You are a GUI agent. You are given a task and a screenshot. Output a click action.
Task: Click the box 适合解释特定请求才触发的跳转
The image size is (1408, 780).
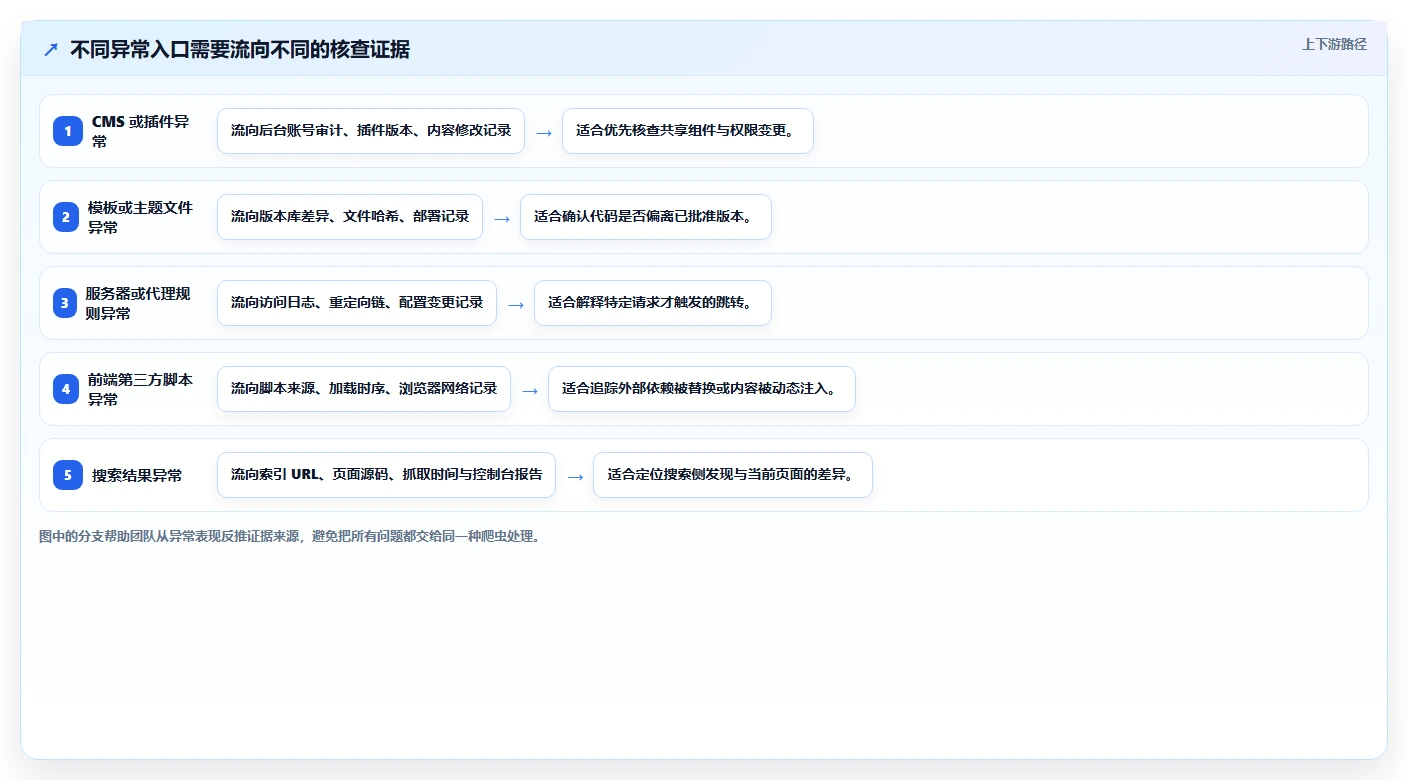(x=653, y=303)
